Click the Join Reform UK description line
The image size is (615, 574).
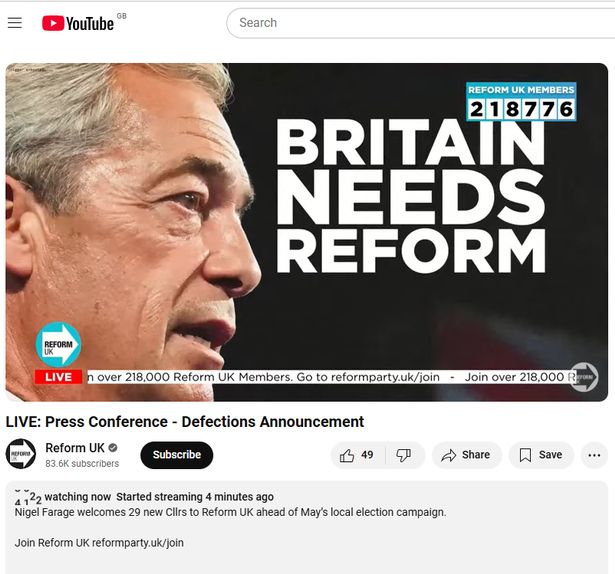click(99, 543)
